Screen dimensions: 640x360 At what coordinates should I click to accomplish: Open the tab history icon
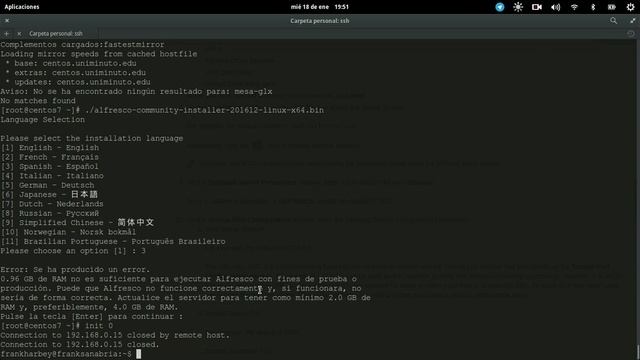(631, 33)
